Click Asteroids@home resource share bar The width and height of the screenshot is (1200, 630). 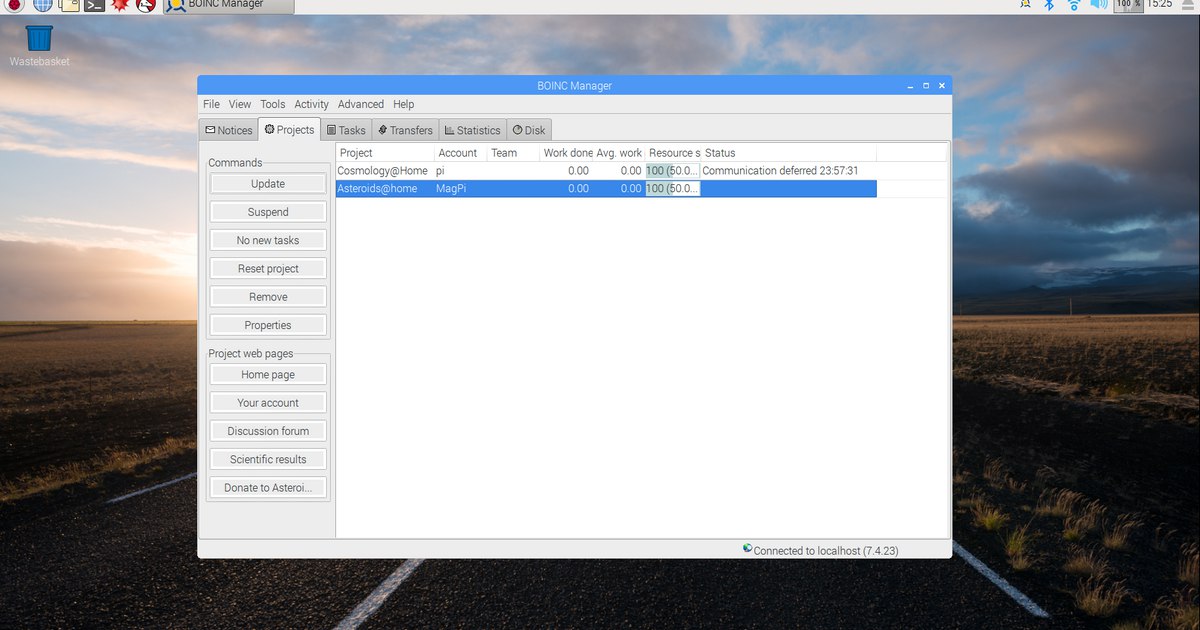672,188
